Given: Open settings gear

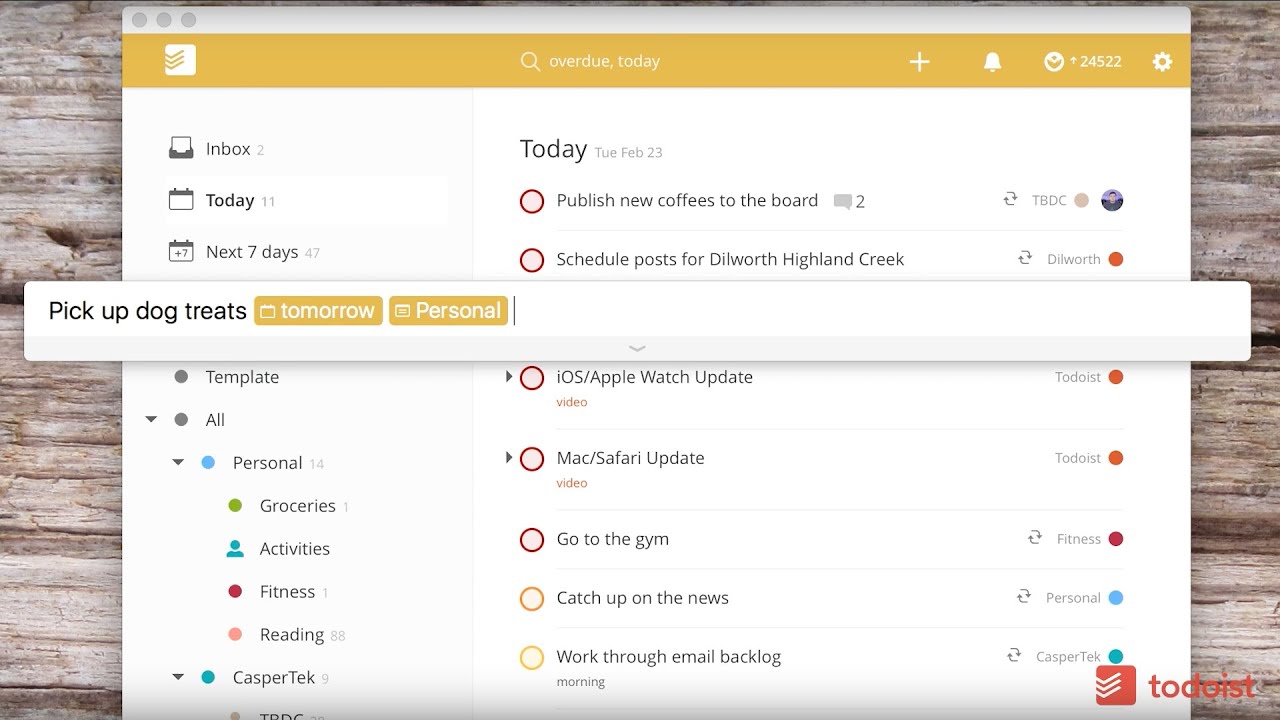Looking at the screenshot, I should coord(1162,62).
